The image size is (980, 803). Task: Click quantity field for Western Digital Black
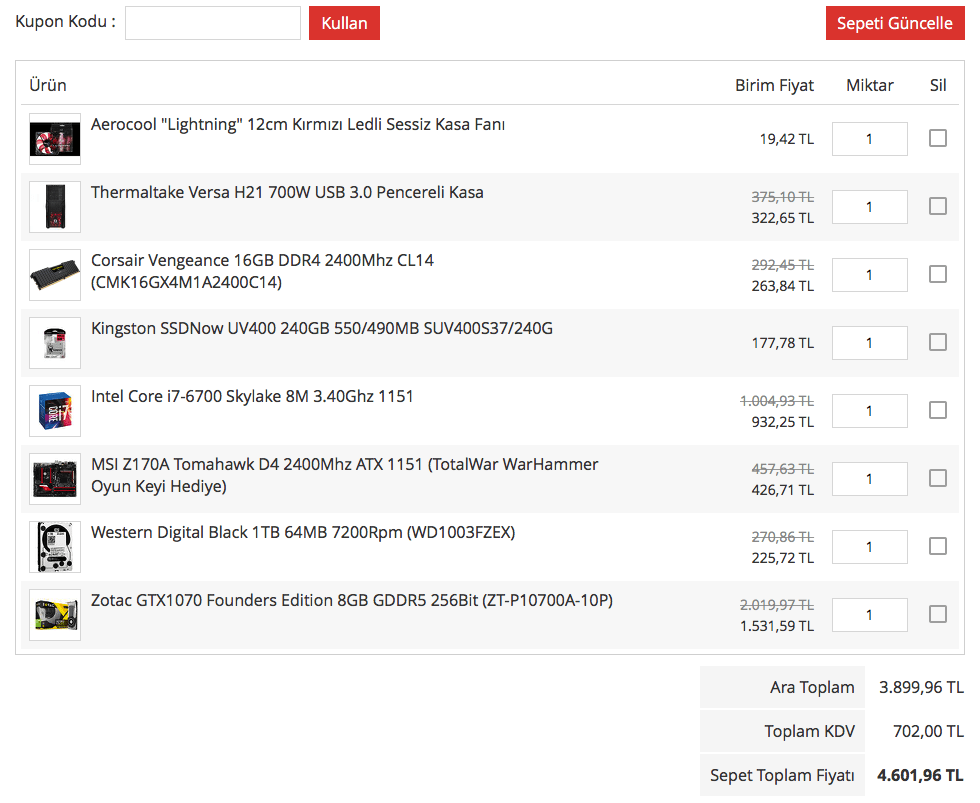869,547
